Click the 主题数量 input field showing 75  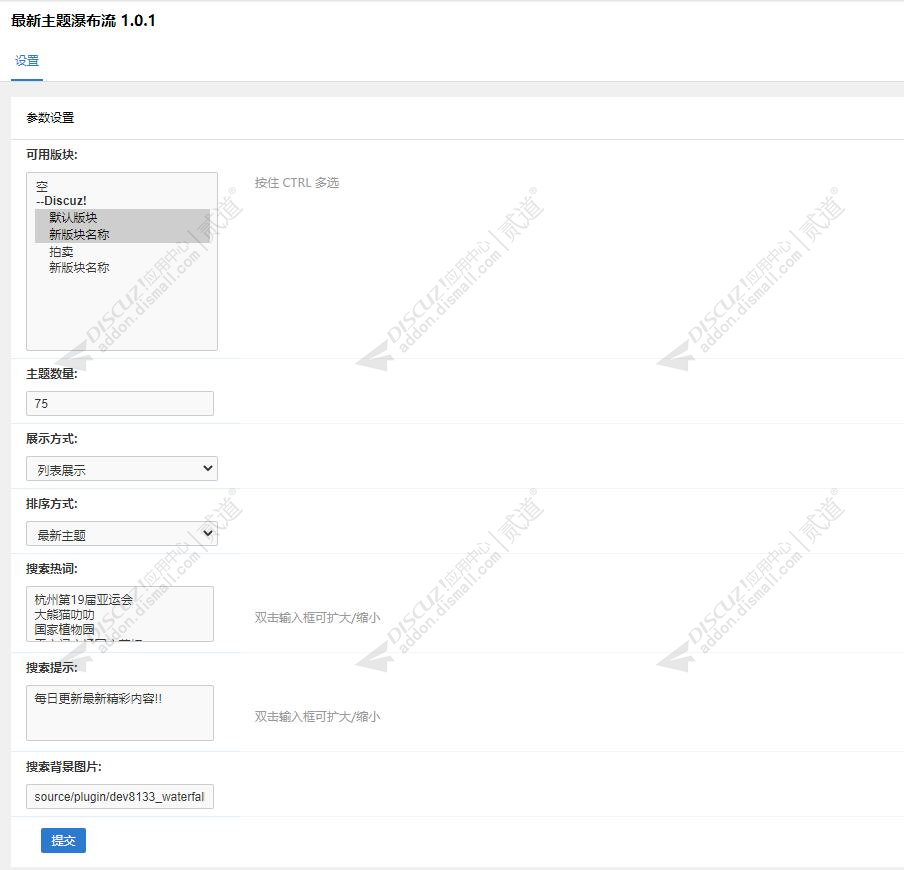coord(120,404)
